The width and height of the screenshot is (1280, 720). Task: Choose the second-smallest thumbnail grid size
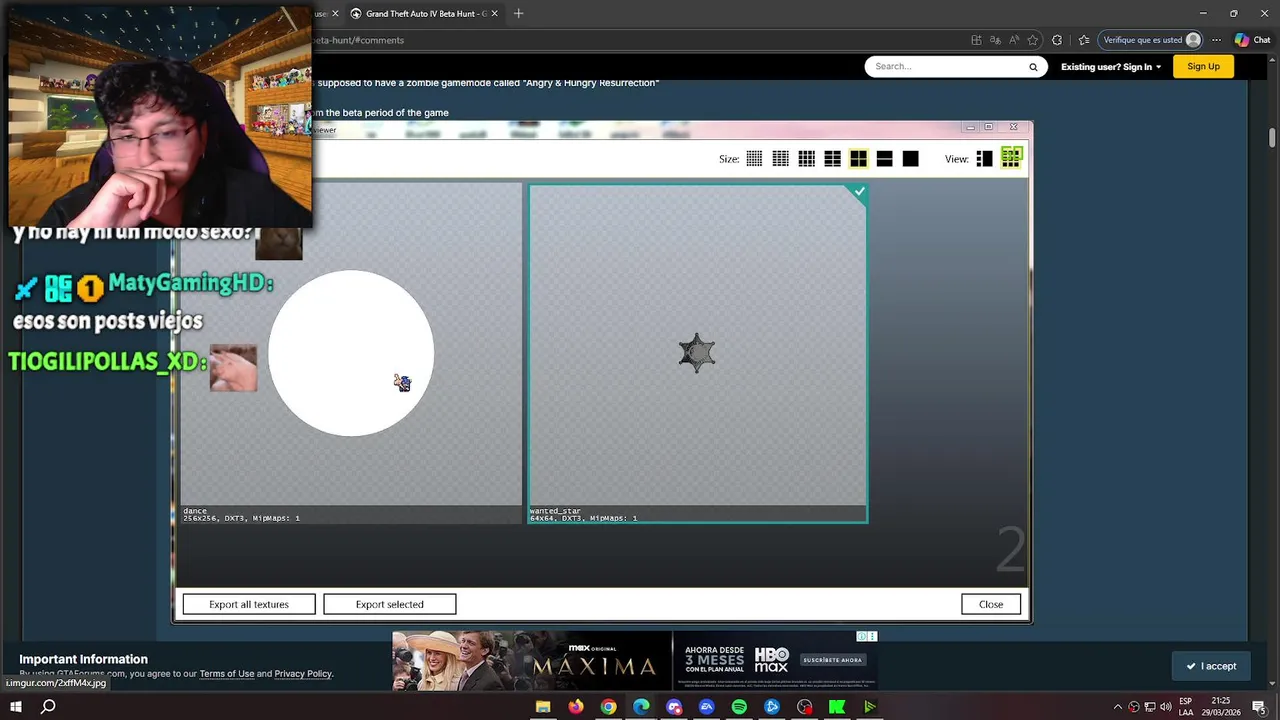[780, 159]
